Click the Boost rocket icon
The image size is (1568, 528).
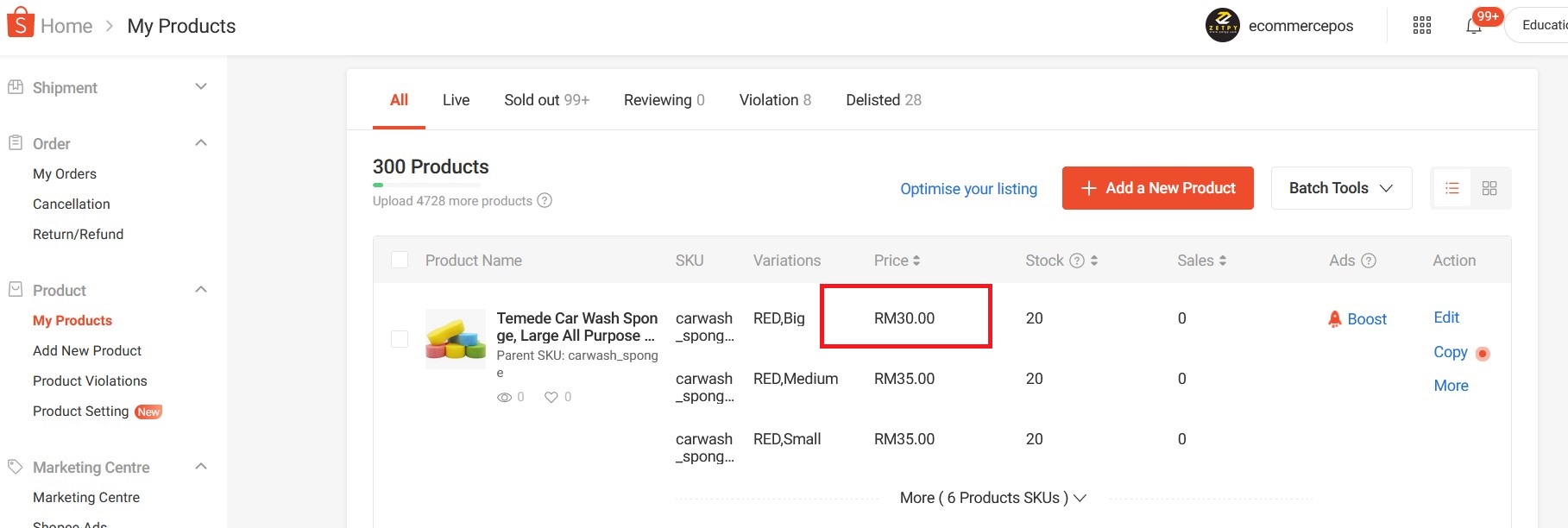[1335, 319]
